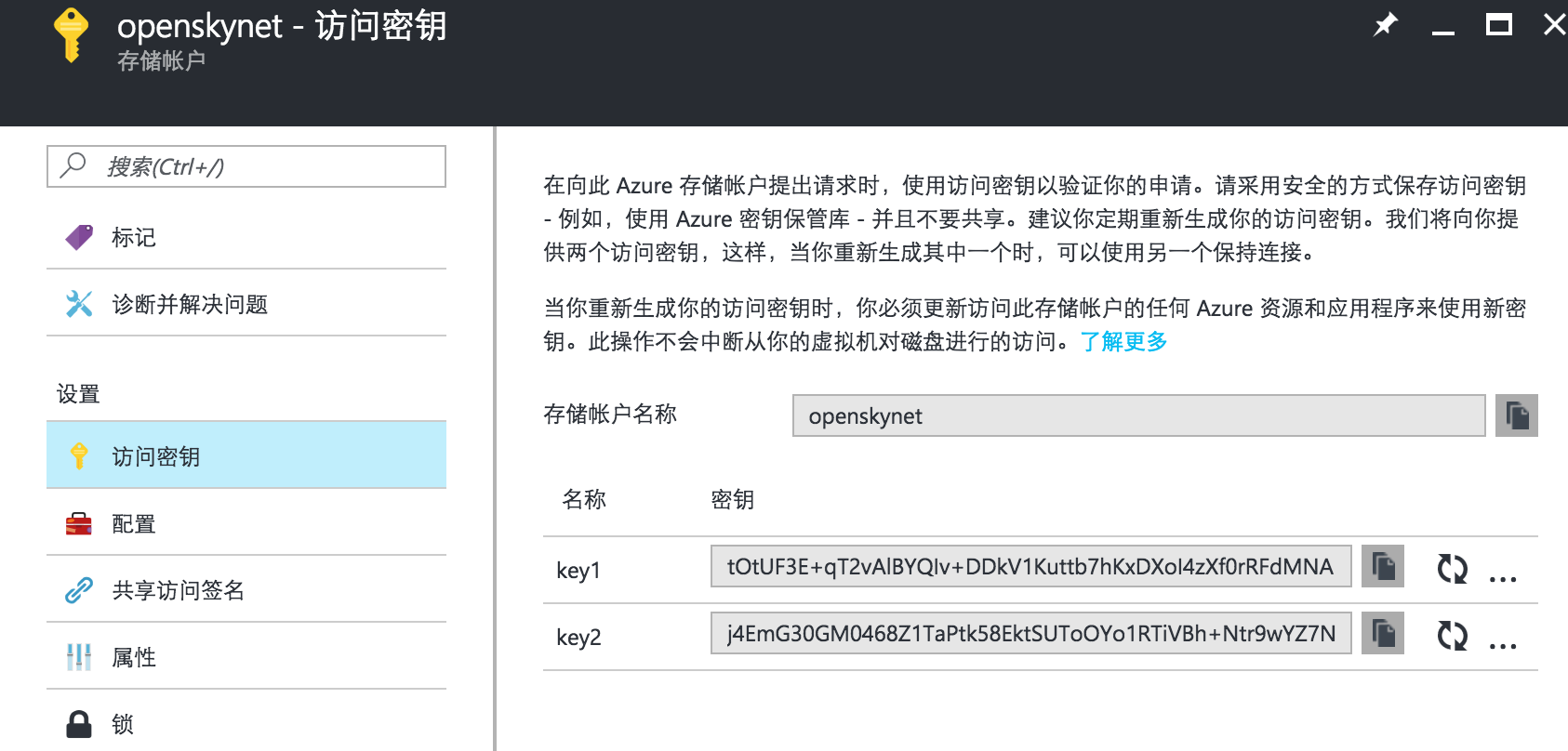Screen dimensions: 1568x751
Task: Click the wrench icon beside 诊断并解决问题
Action: tap(79, 304)
